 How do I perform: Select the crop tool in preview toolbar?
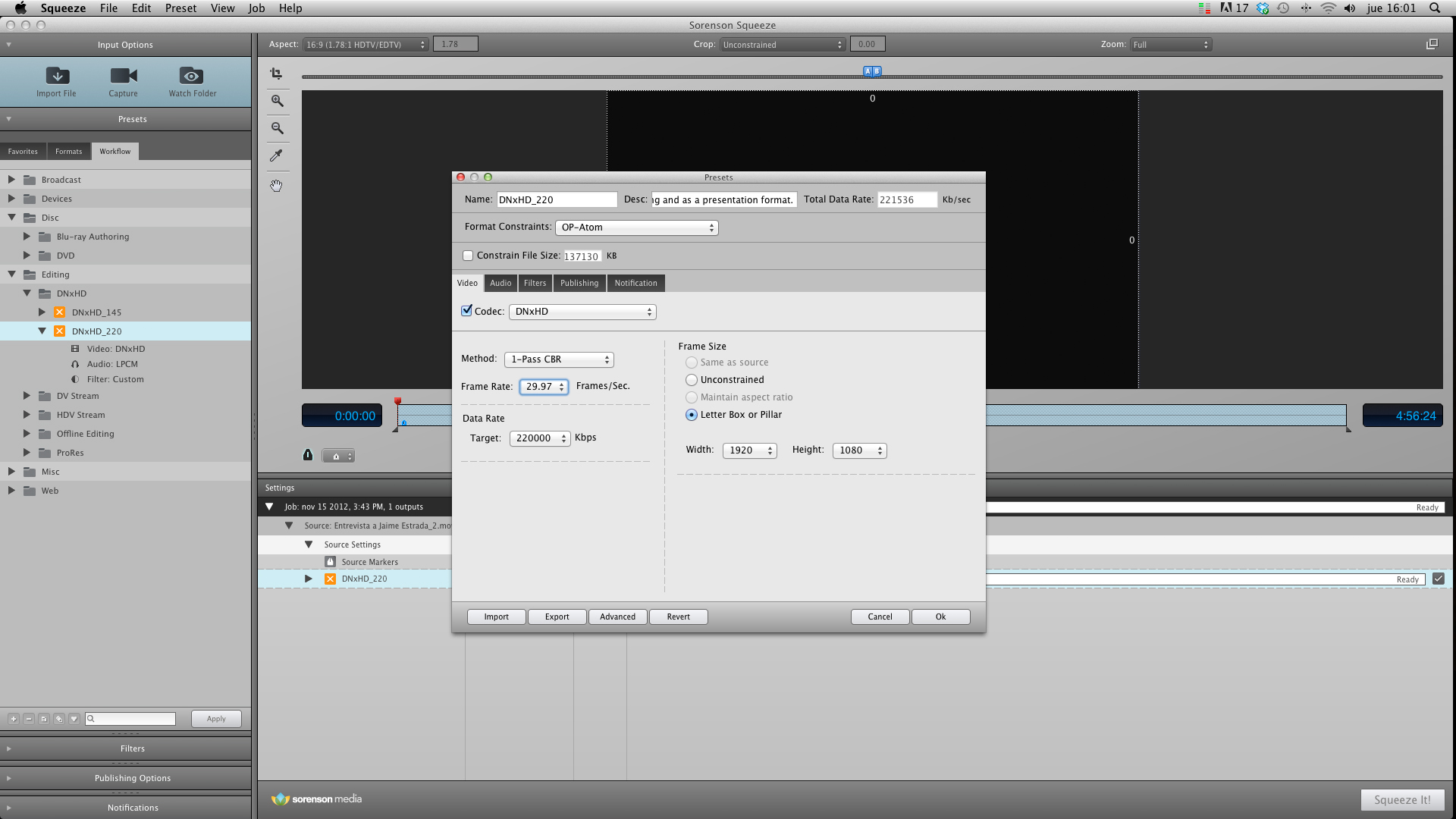pos(277,74)
